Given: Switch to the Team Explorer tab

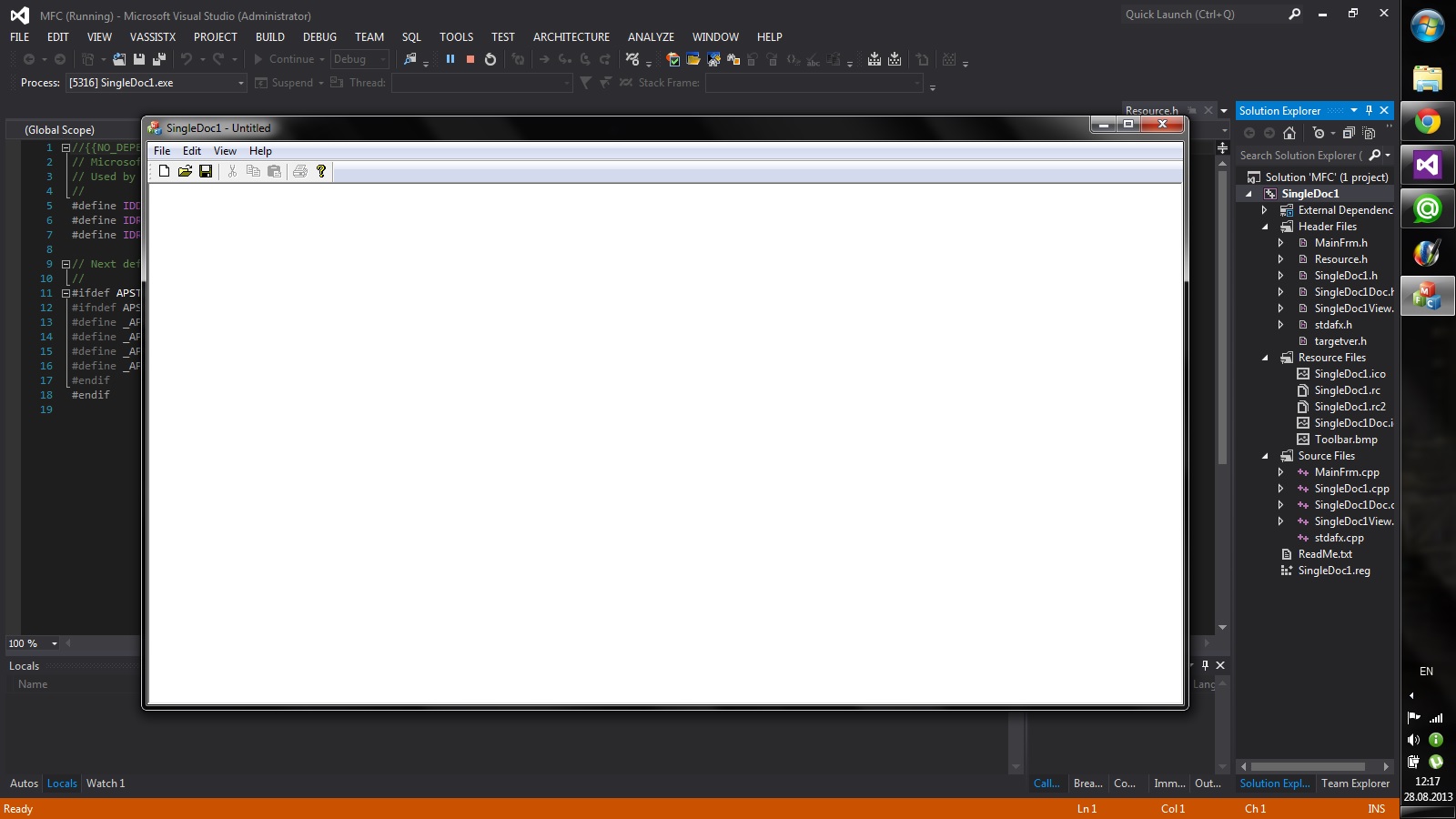Looking at the screenshot, I should pos(1355,784).
